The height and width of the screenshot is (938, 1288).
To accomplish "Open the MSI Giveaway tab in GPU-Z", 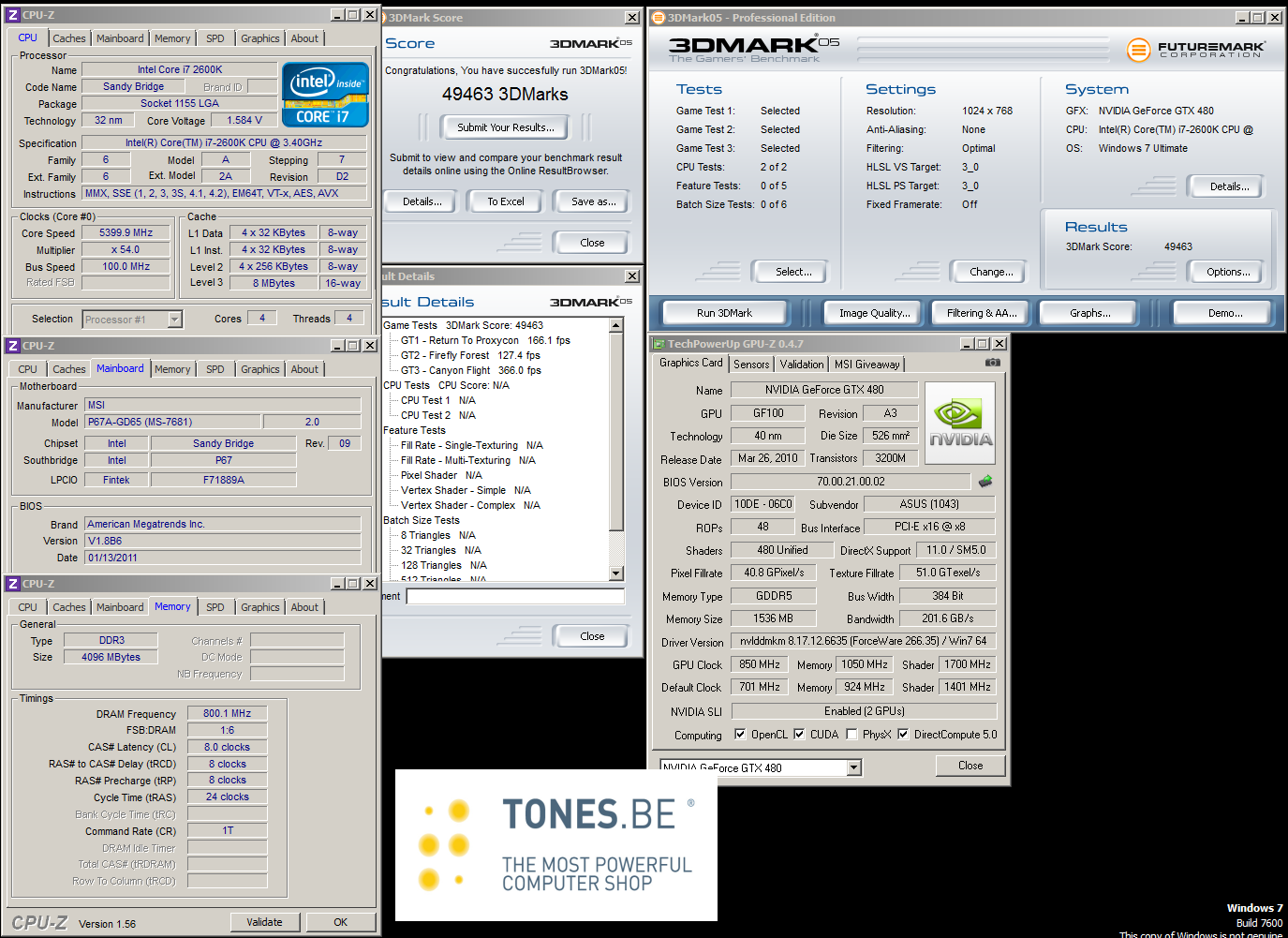I will [867, 365].
